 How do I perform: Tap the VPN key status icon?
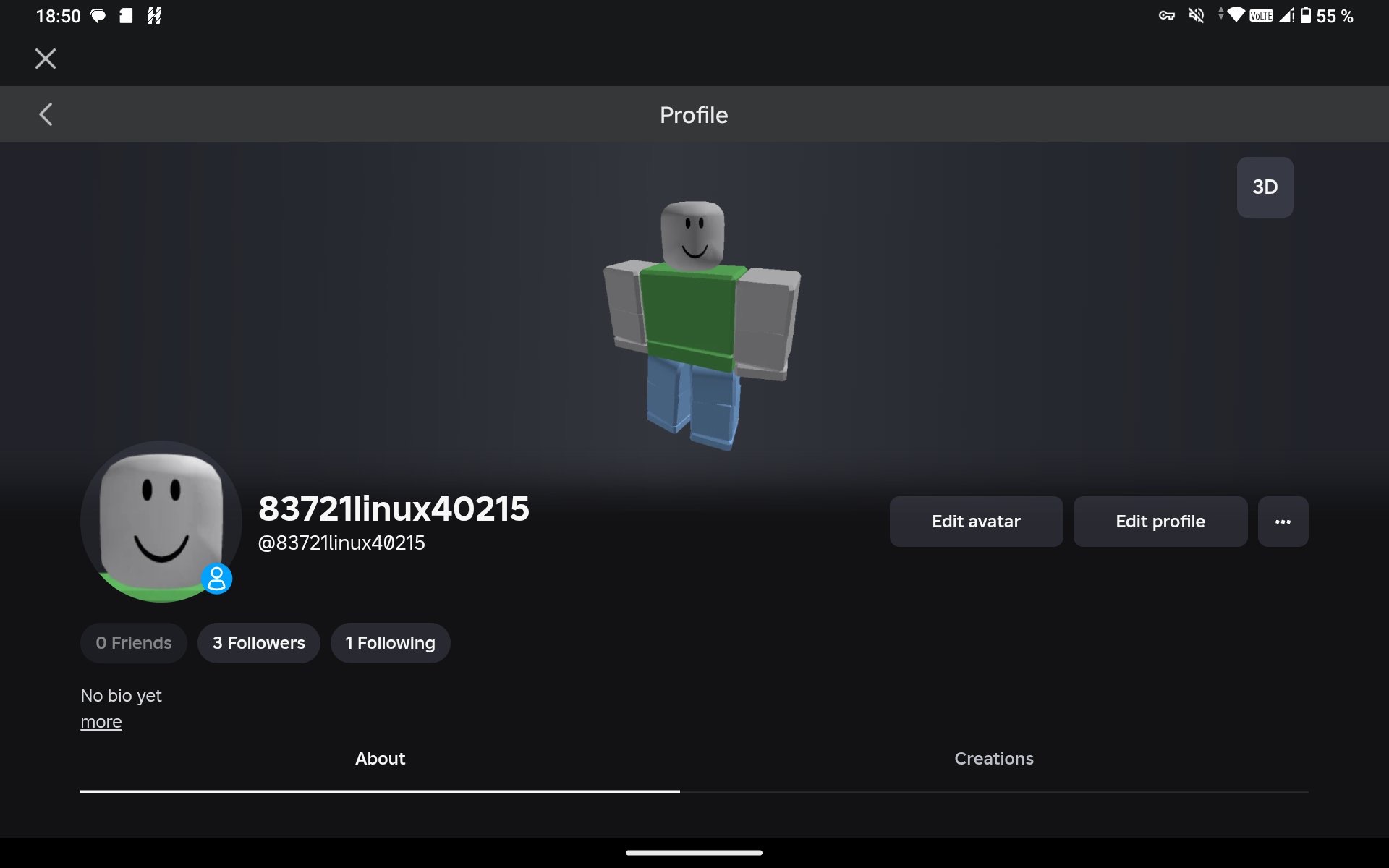pos(1166,16)
